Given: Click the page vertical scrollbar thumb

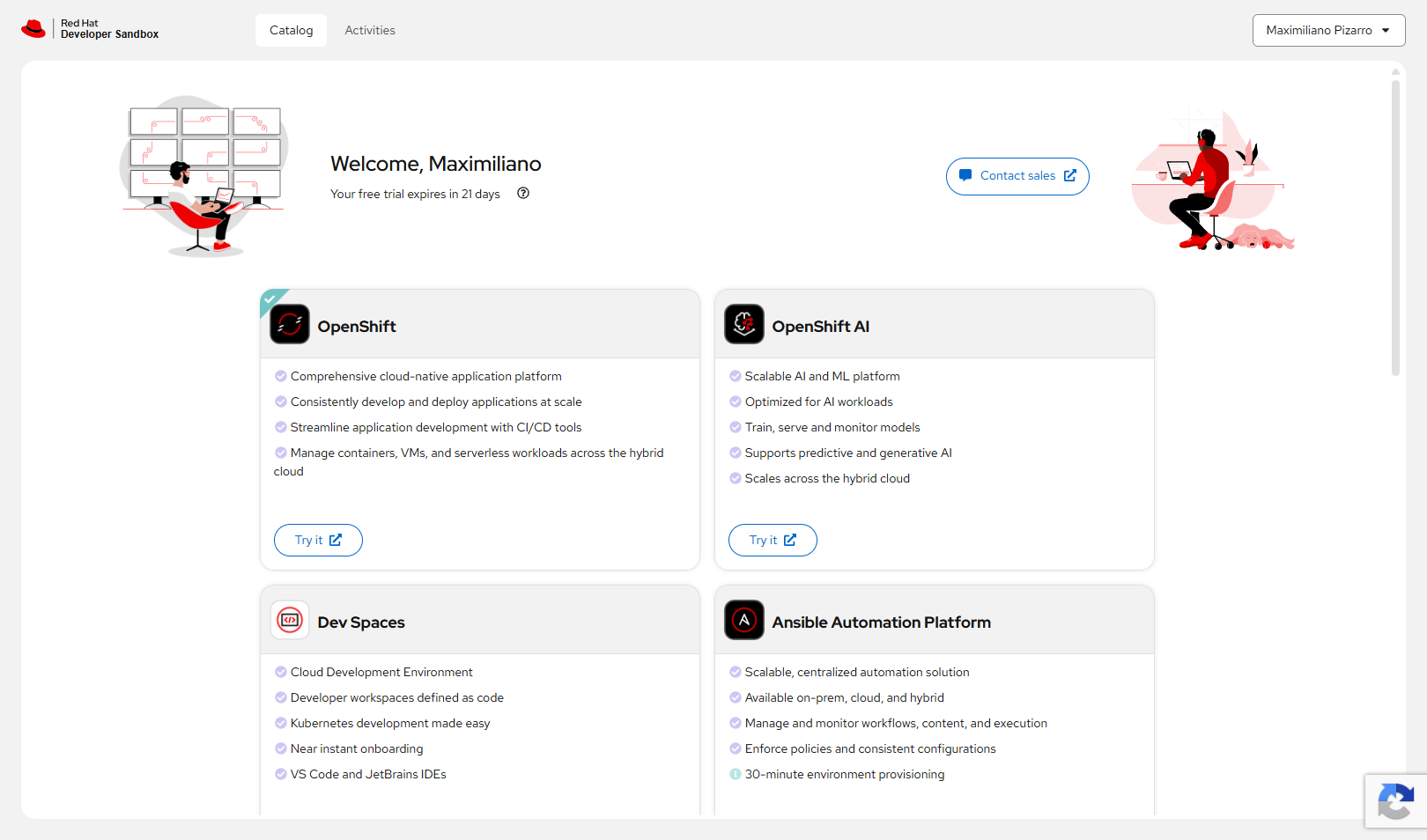Looking at the screenshot, I should tap(1395, 227).
